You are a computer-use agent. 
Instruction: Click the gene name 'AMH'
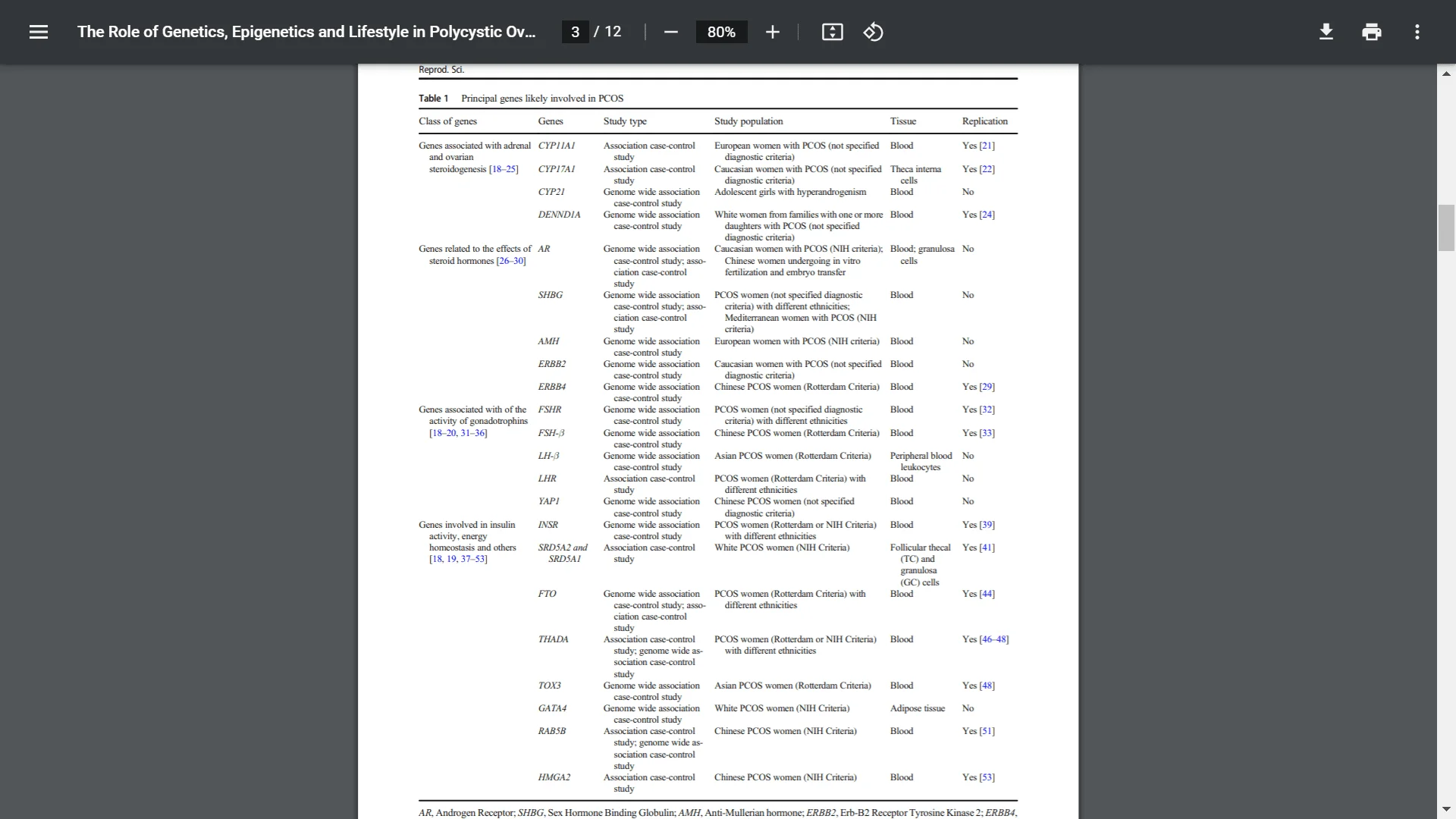pos(548,341)
